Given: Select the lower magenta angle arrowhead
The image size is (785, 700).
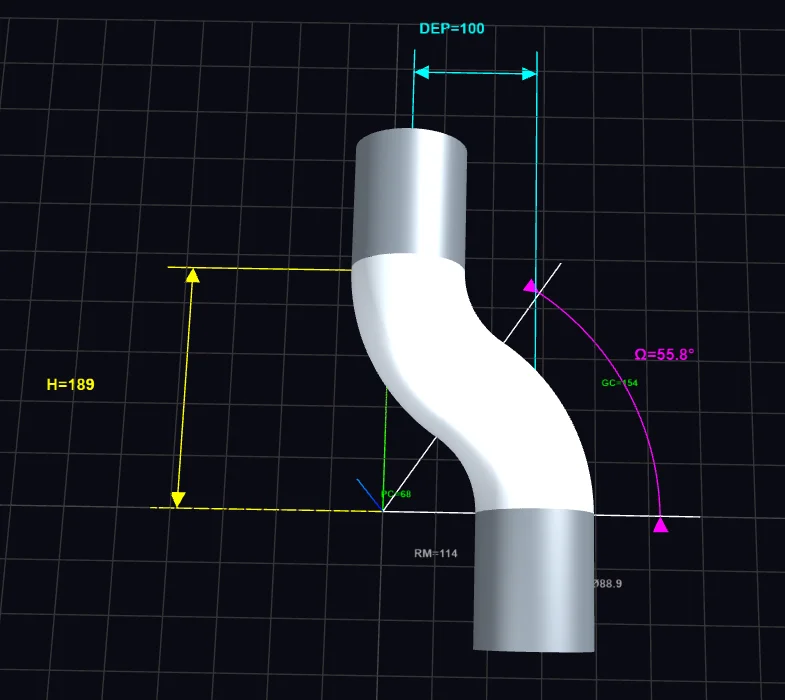Looking at the screenshot, I should (x=660, y=525).
